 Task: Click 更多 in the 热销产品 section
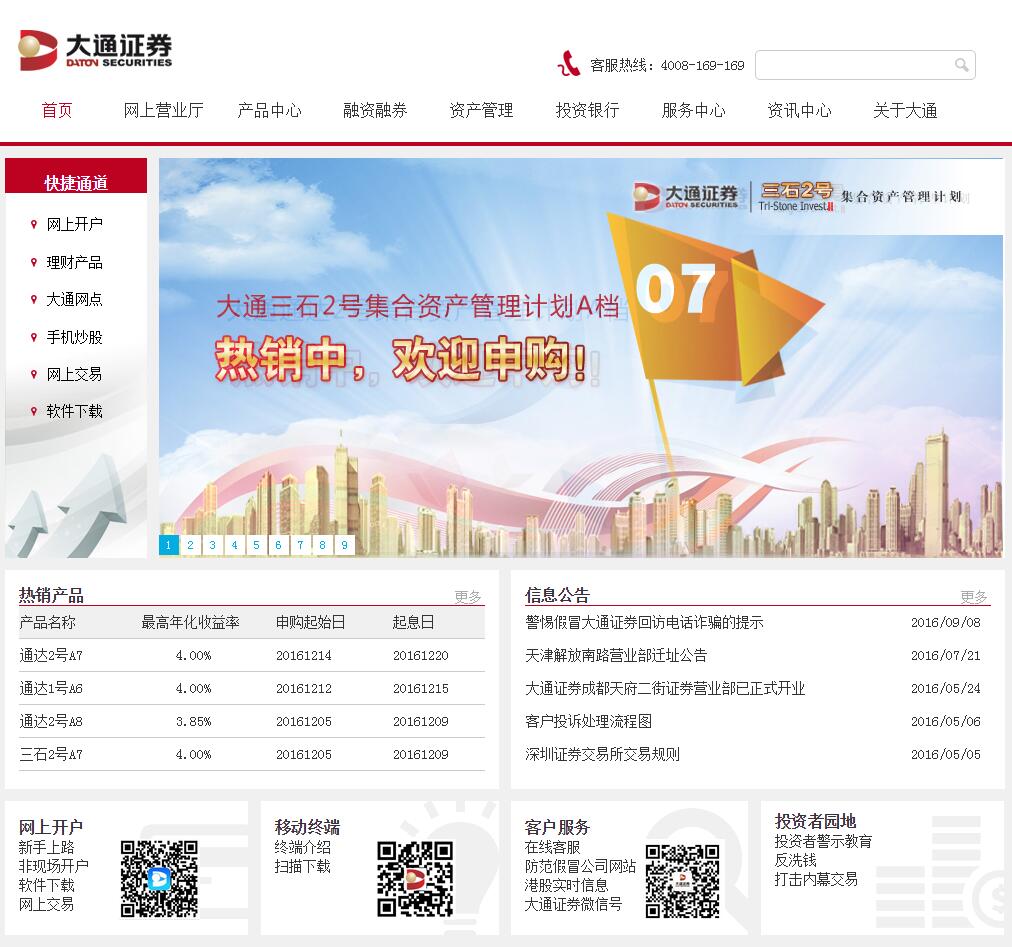point(468,596)
